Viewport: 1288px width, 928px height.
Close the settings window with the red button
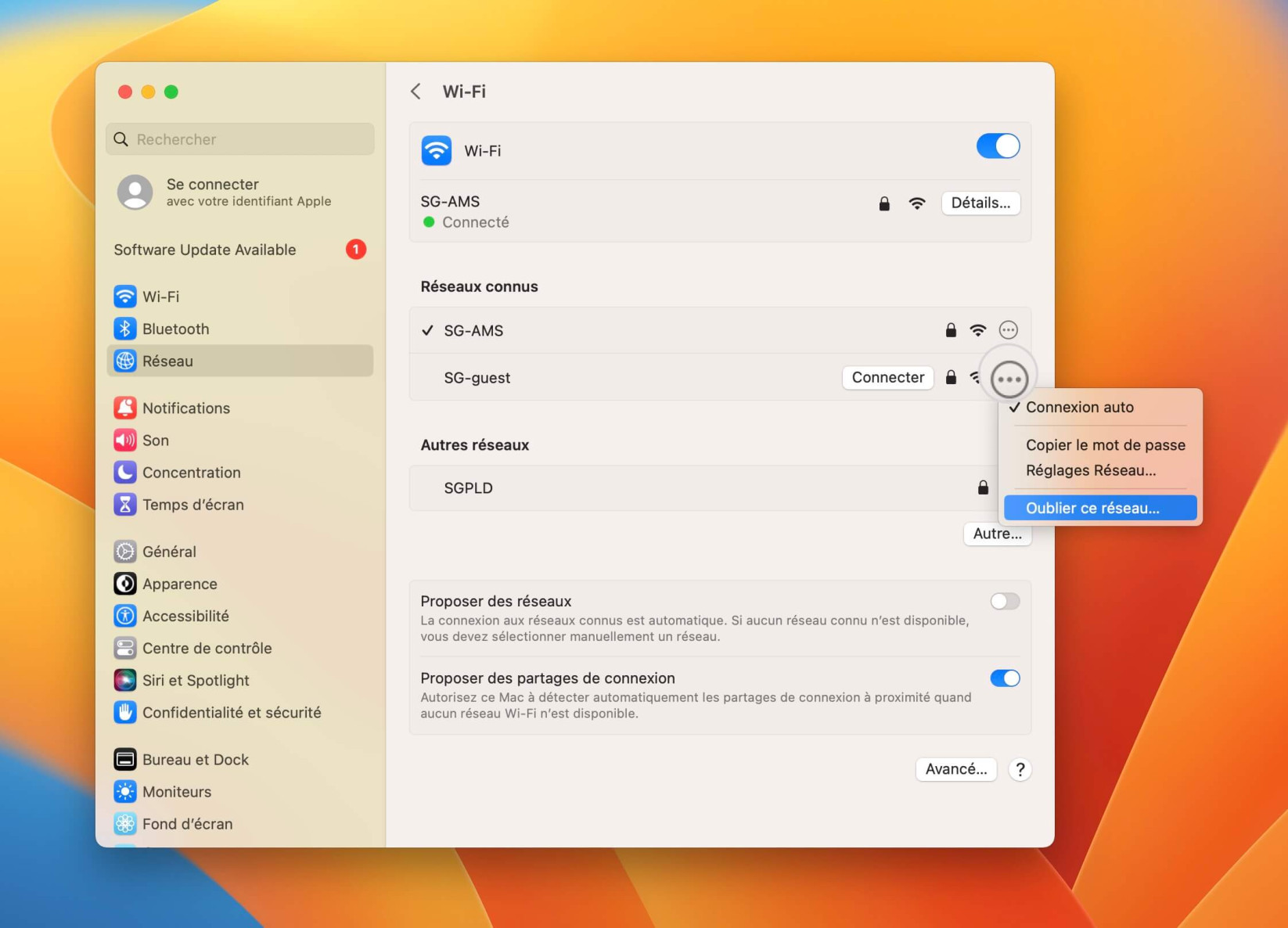(124, 92)
